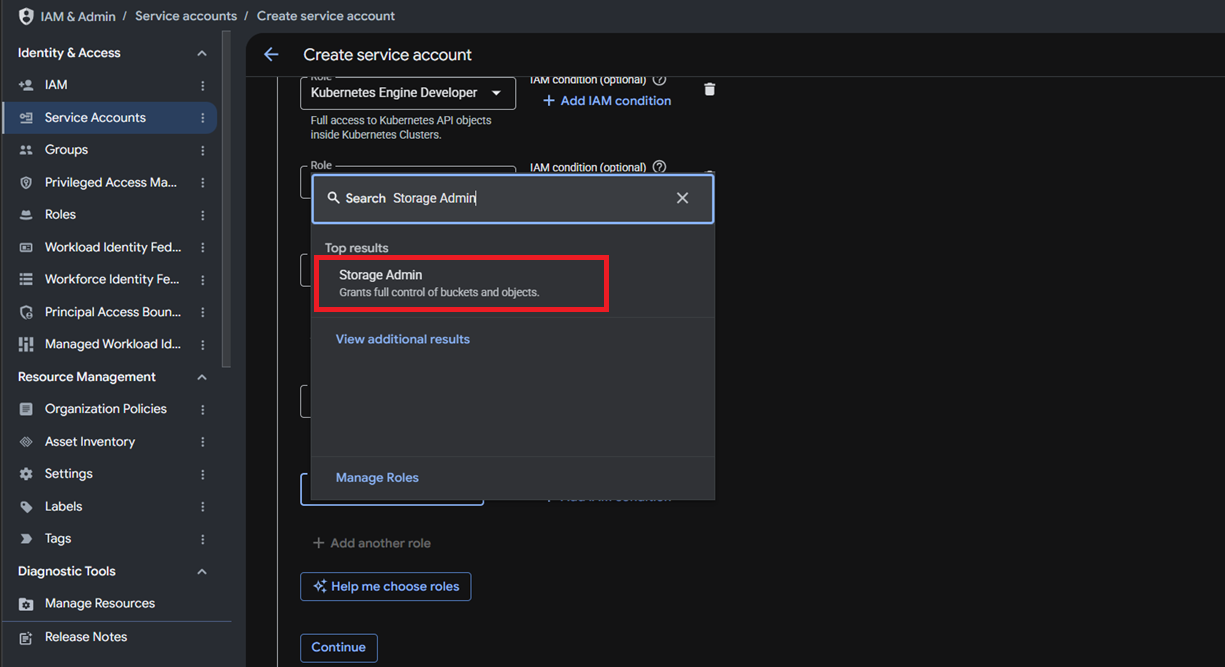
Task: Click the Manage Roles link
Action: click(x=377, y=478)
